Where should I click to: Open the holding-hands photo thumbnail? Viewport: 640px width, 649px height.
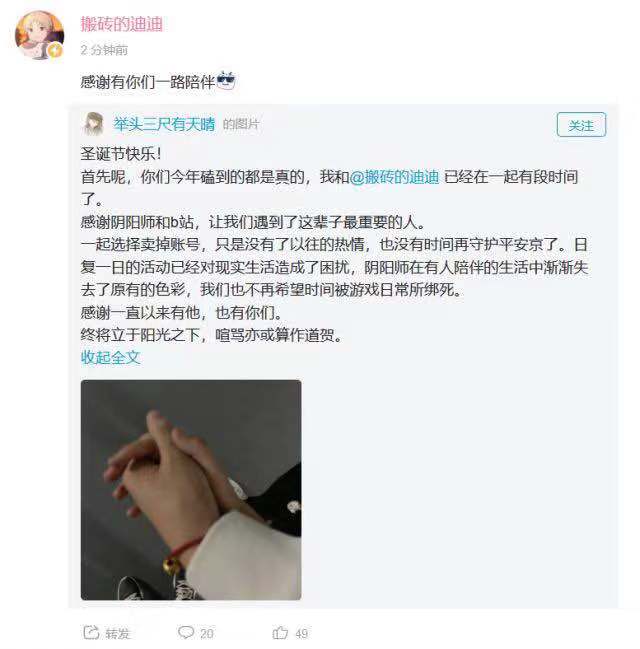pyautogui.click(x=191, y=490)
